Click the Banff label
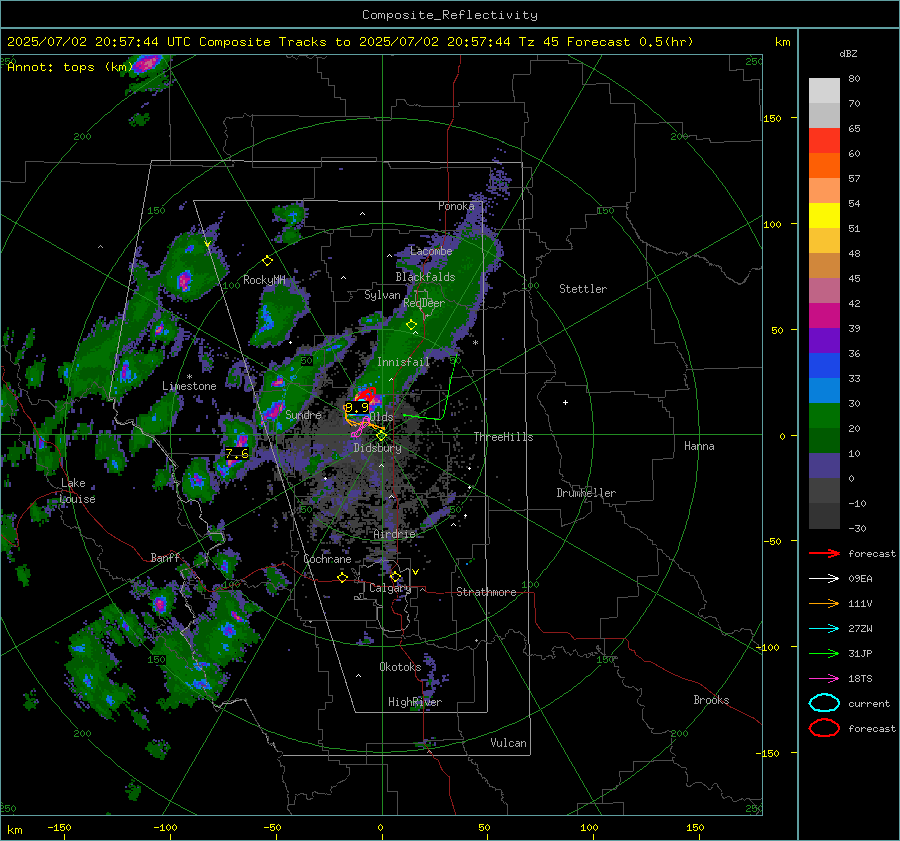This screenshot has height=841, width=900. coord(165,558)
